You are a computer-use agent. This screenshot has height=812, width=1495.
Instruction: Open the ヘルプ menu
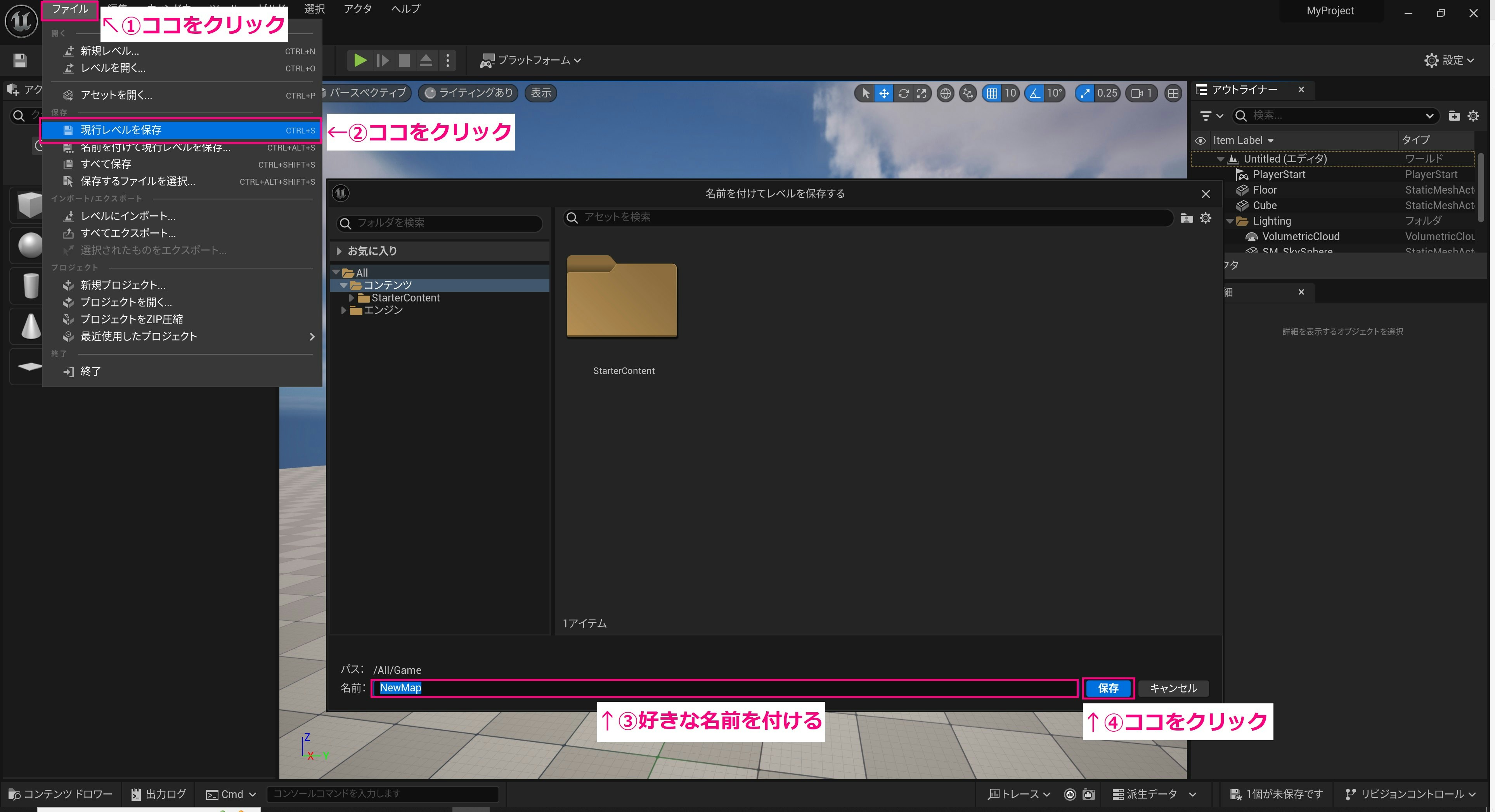[x=405, y=9]
